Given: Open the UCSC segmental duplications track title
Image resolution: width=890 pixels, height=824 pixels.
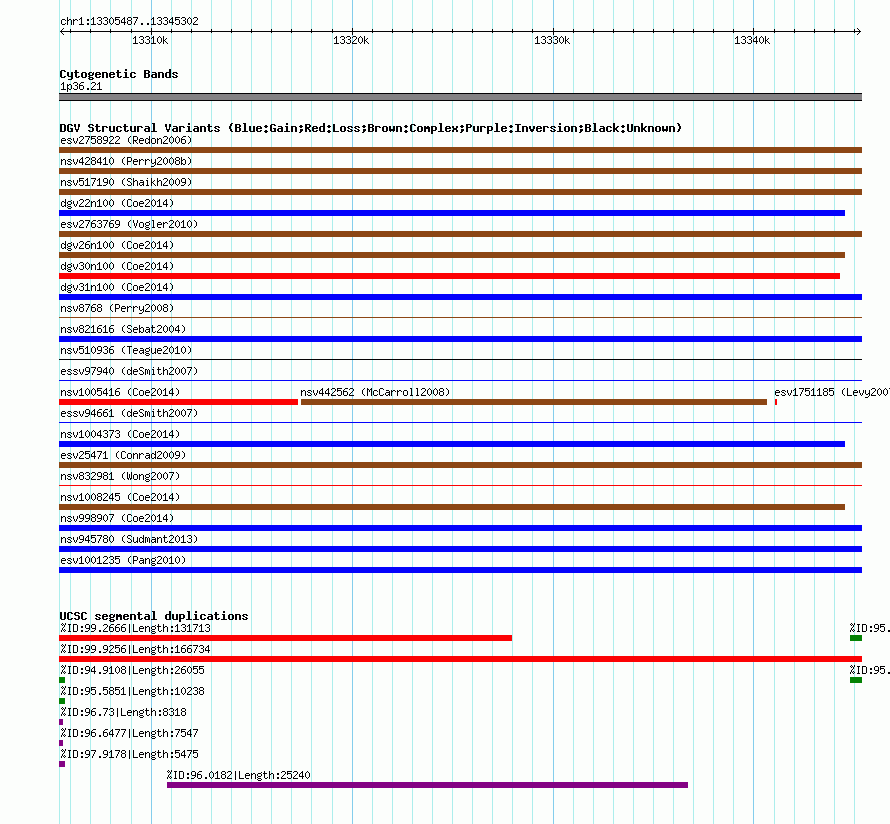Looking at the screenshot, I should [x=154, y=616].
